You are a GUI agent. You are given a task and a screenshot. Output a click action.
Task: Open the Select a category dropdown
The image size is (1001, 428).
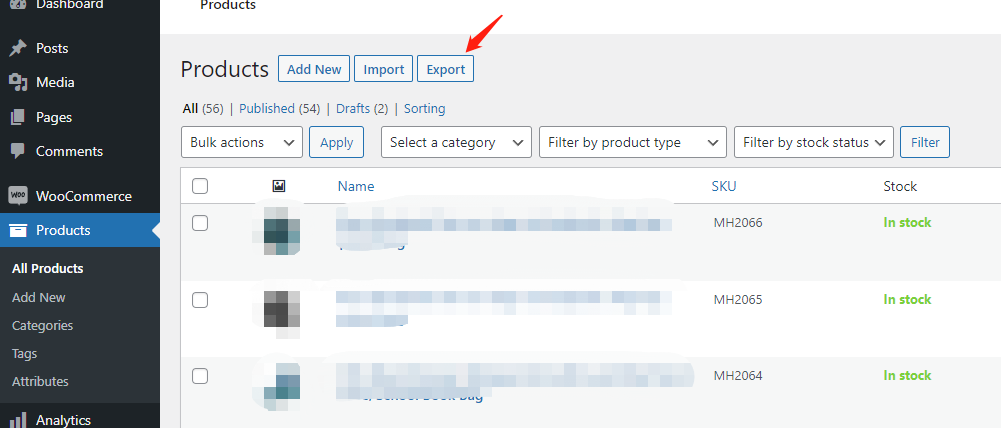pyautogui.click(x=456, y=142)
